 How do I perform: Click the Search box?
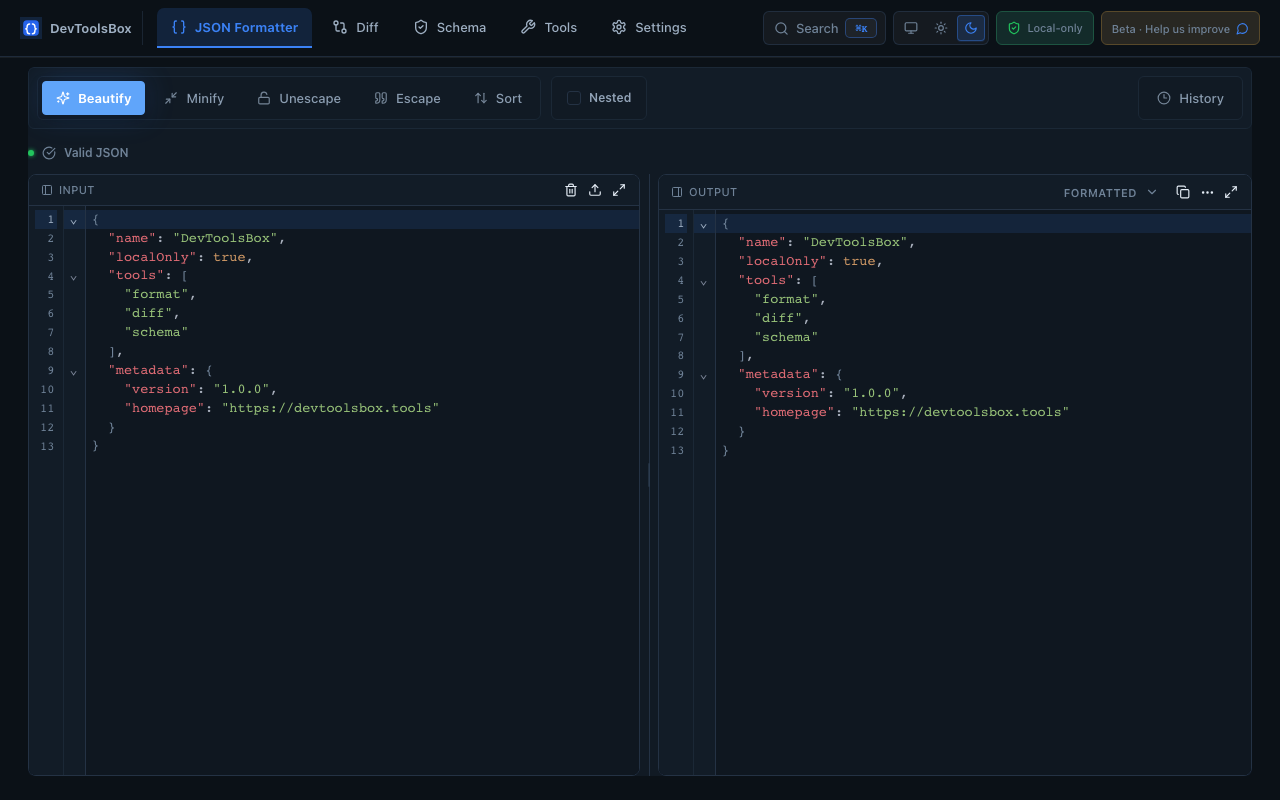click(824, 28)
